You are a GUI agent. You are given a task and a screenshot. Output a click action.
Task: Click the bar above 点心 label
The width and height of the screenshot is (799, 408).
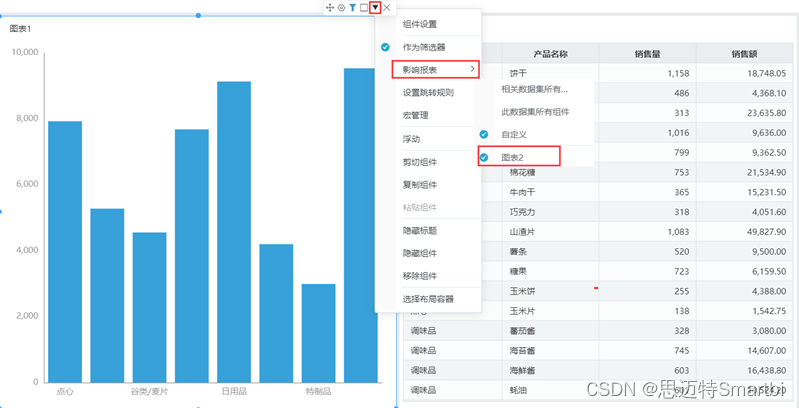[65, 252]
